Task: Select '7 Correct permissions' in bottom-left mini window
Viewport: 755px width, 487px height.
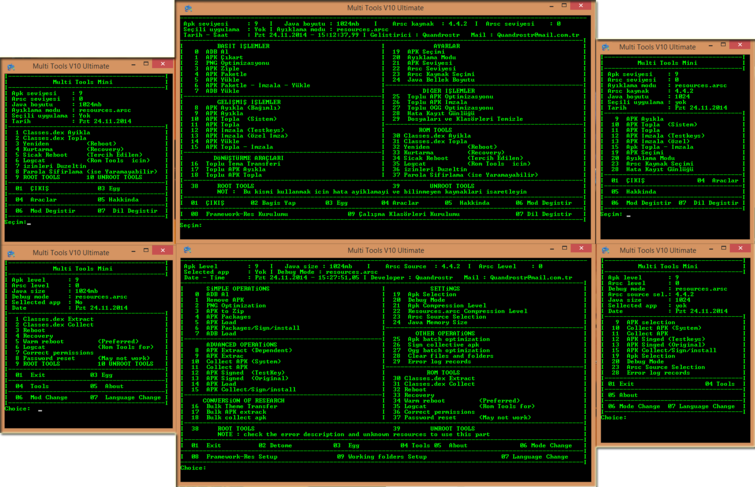Action: [x=54, y=353]
